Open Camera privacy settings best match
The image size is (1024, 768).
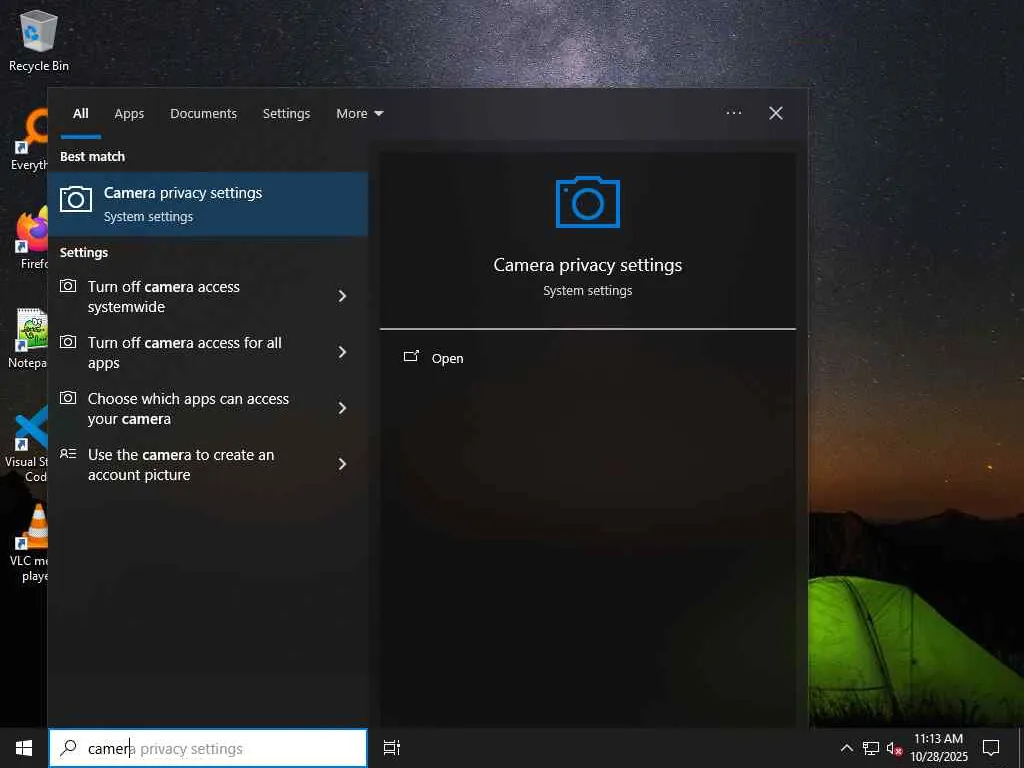pyautogui.click(x=208, y=204)
